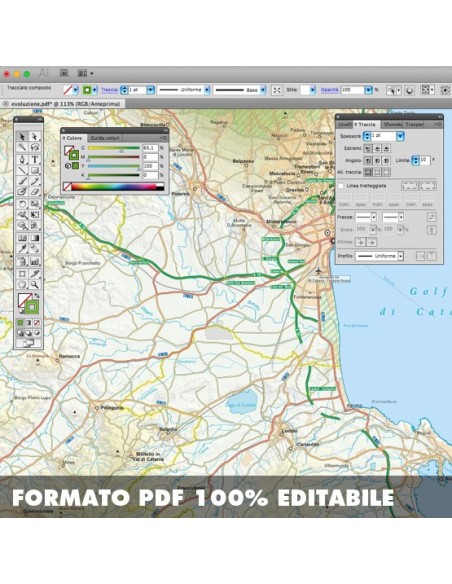Image resolution: width=452 pixels, height=584 pixels.
Task: Click the Opacità 100 input field
Action: pyautogui.click(x=352, y=90)
